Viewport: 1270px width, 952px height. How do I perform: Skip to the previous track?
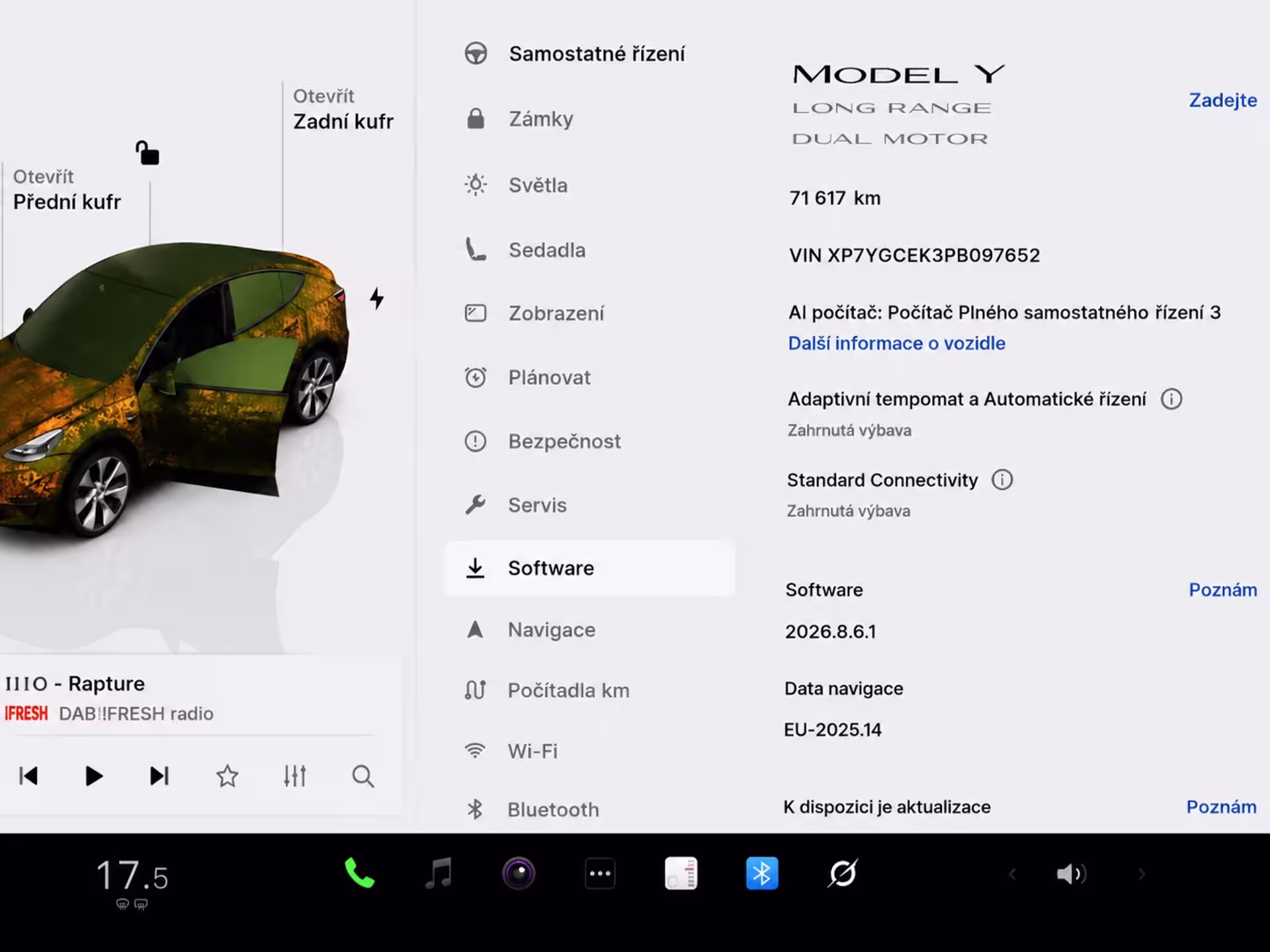[28, 775]
